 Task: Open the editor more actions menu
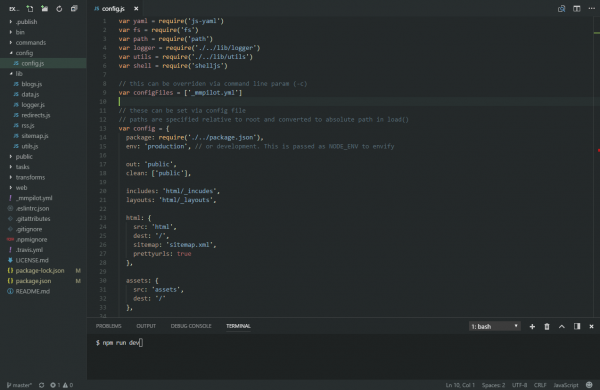[x=591, y=8]
